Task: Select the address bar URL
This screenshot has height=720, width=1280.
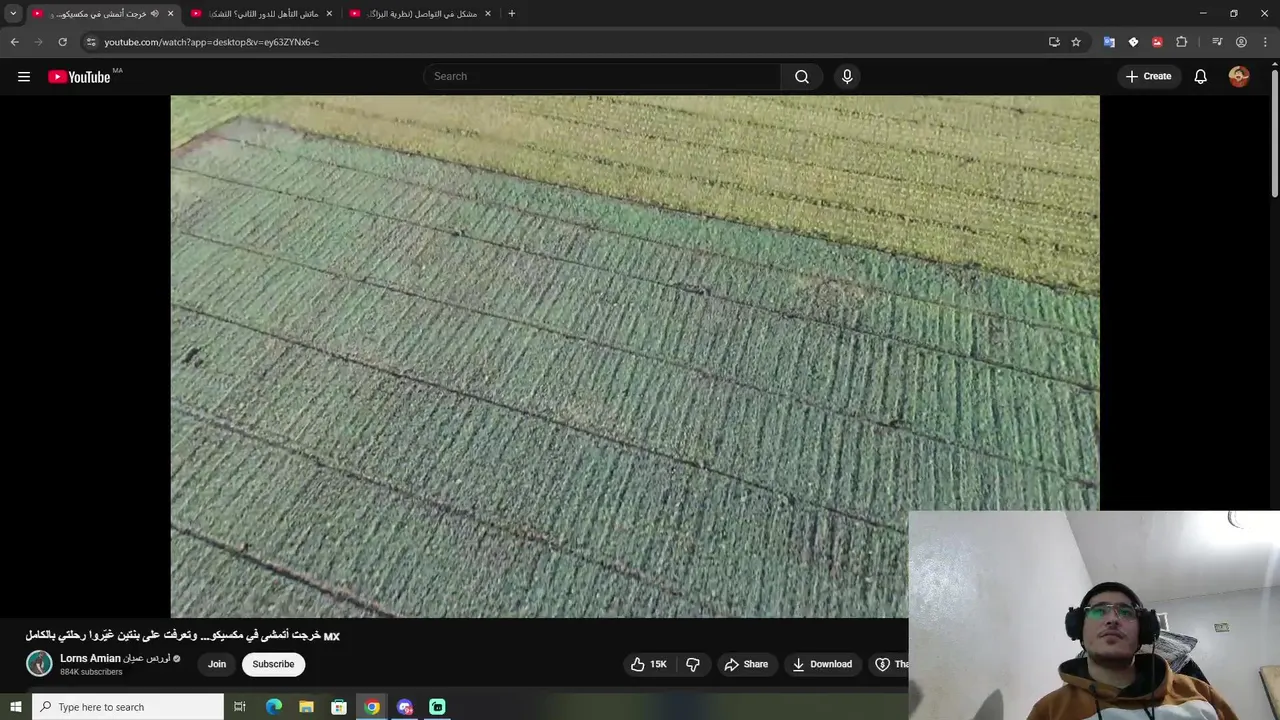Action: (x=212, y=42)
